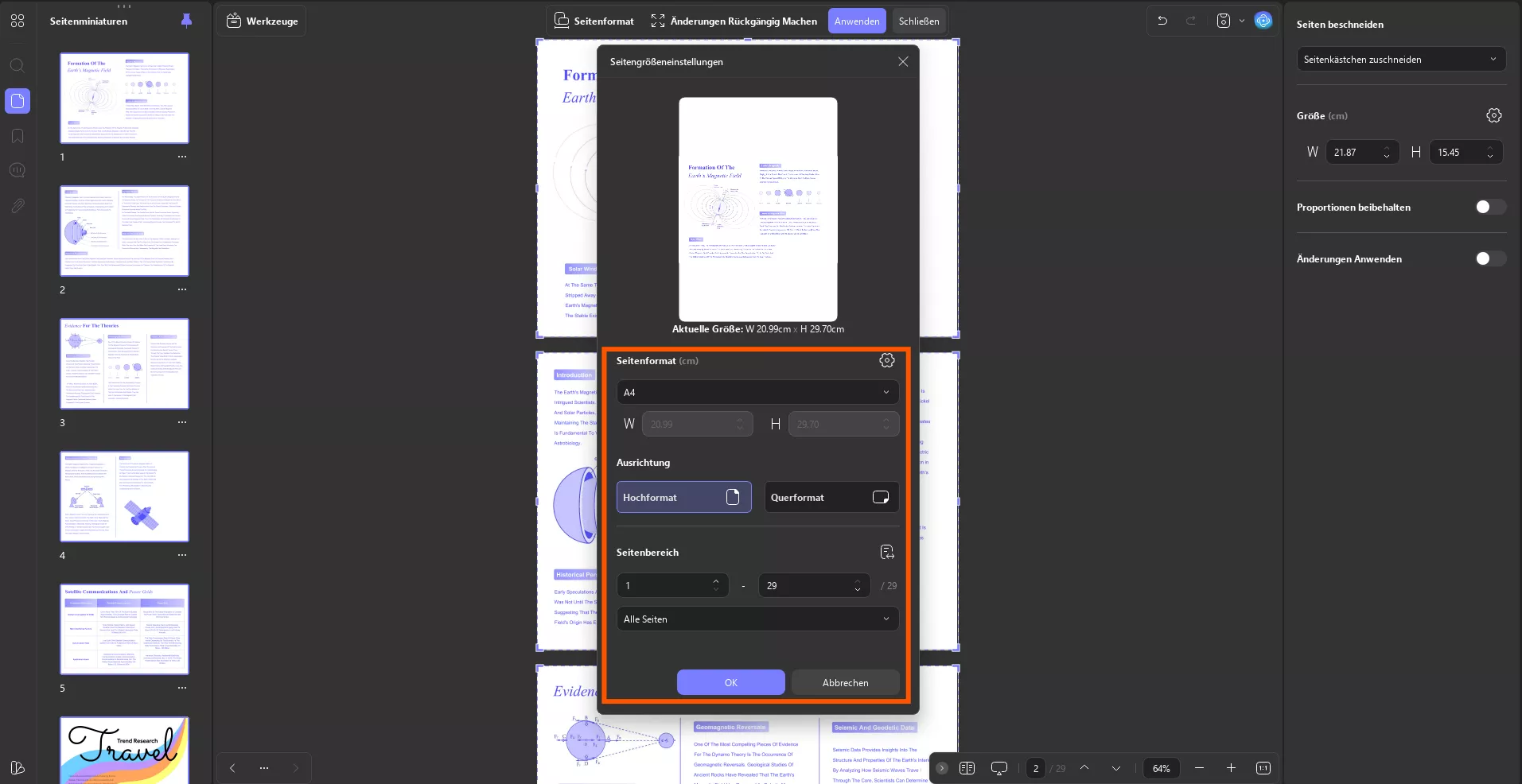Click the Größe height stepper arrows
Screen dimensions: 1522x784
pyautogui.click(x=1490, y=152)
